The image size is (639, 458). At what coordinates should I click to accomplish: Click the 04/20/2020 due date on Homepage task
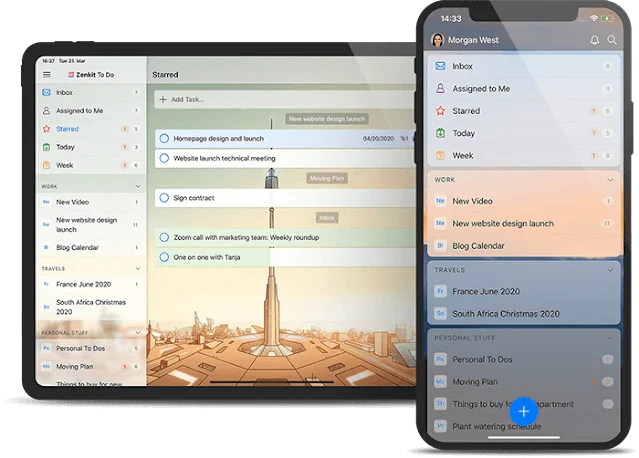coord(378,139)
